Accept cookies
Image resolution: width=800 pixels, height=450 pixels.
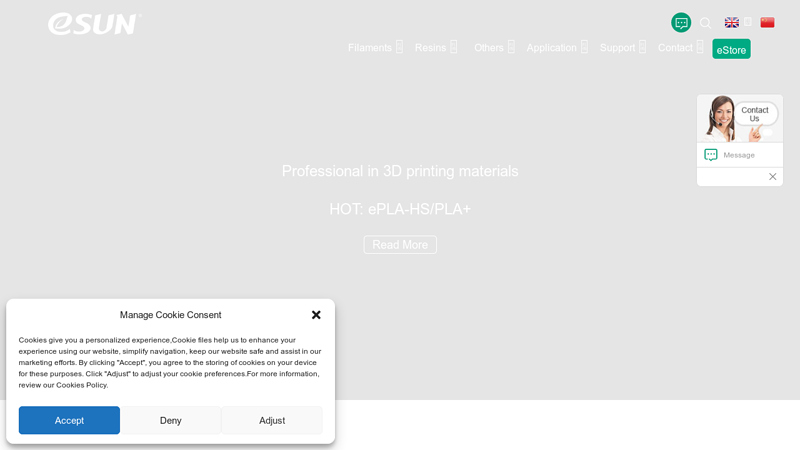point(69,420)
